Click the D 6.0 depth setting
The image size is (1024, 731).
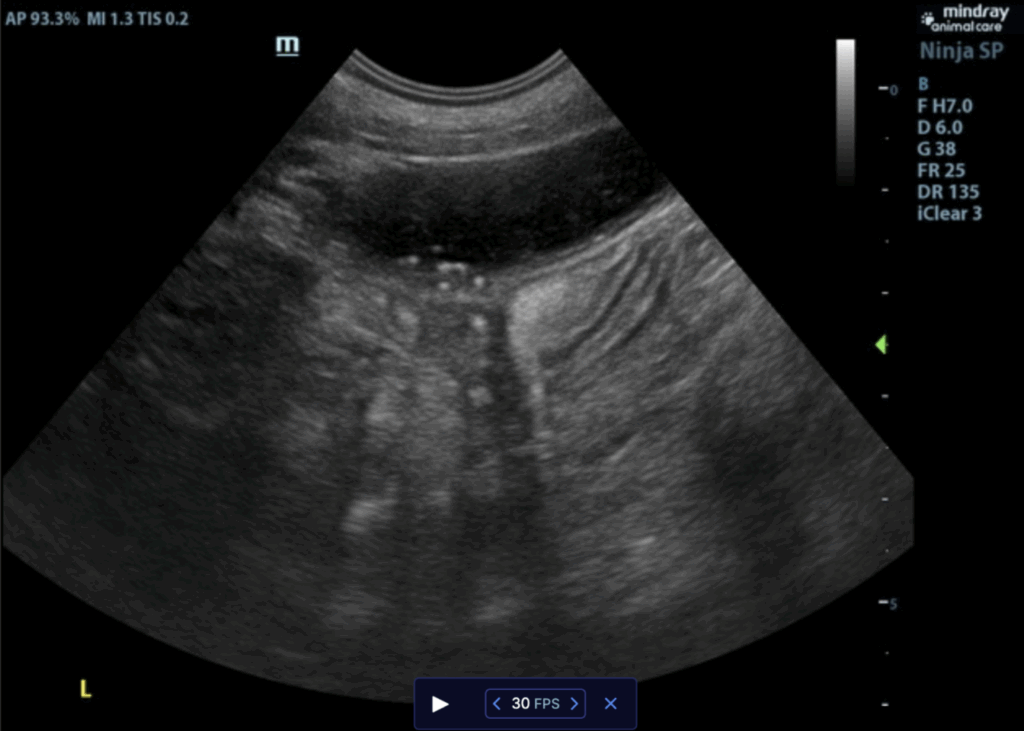click(942, 128)
